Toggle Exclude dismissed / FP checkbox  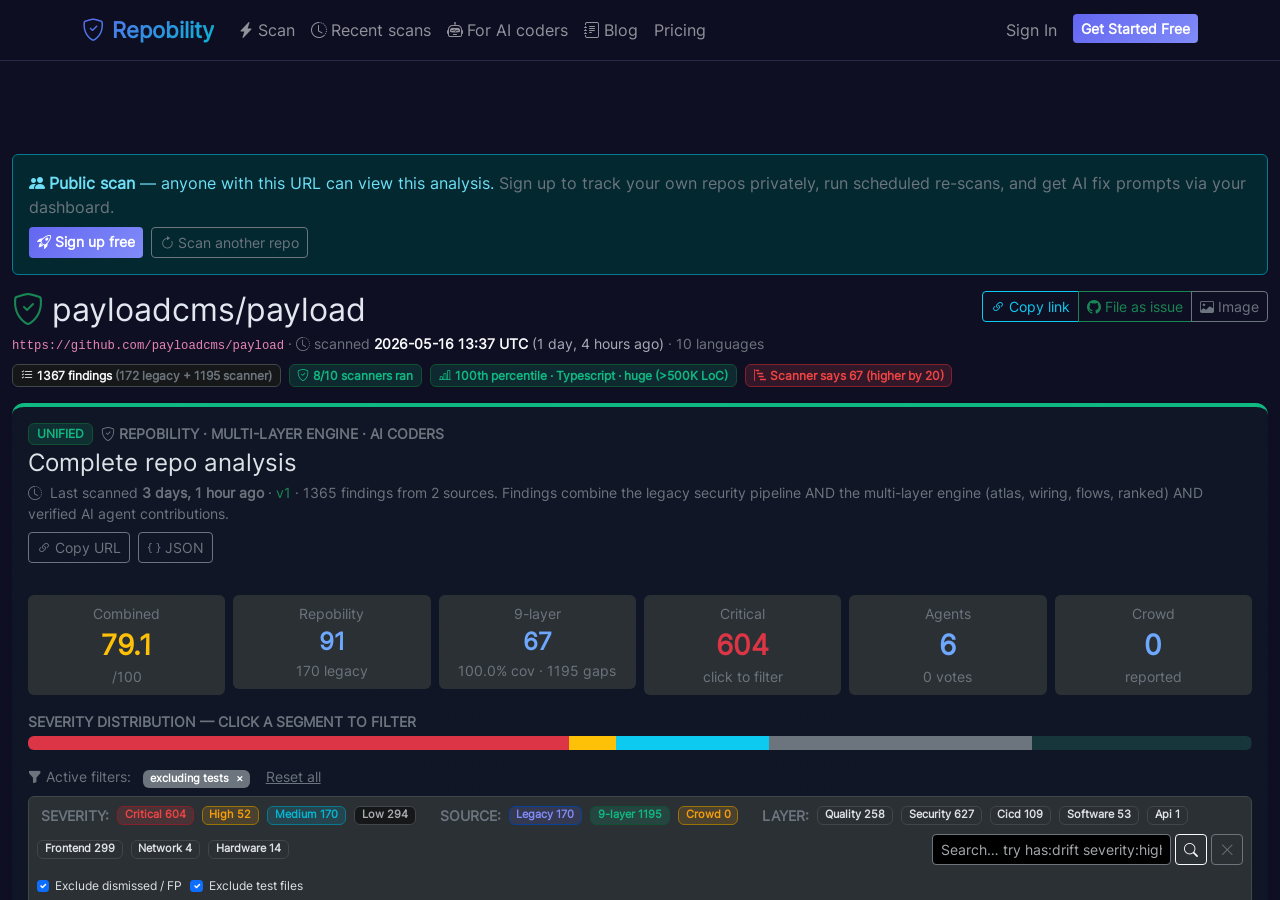click(43, 886)
